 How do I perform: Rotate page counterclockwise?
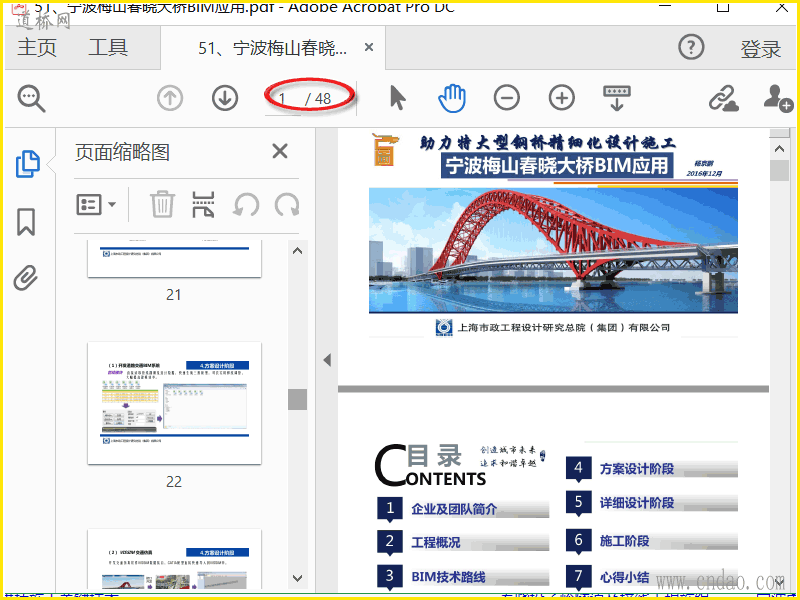coord(246,205)
